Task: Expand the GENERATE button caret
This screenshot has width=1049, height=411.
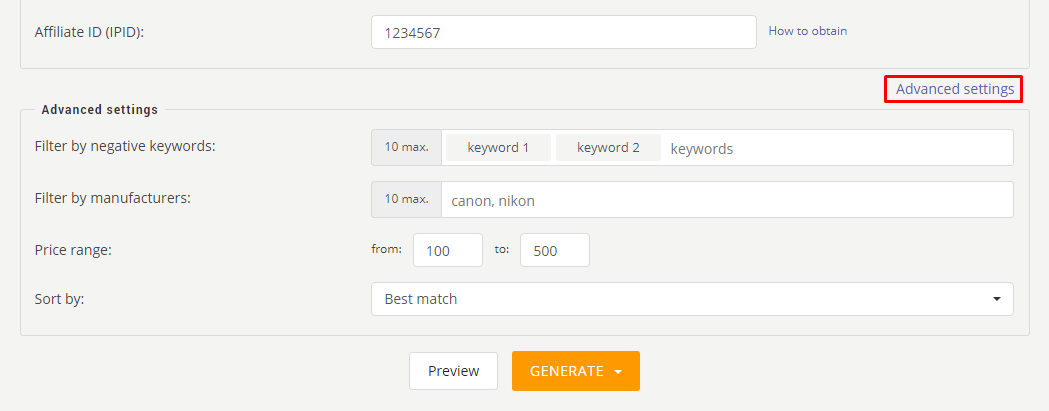Action: click(618, 372)
